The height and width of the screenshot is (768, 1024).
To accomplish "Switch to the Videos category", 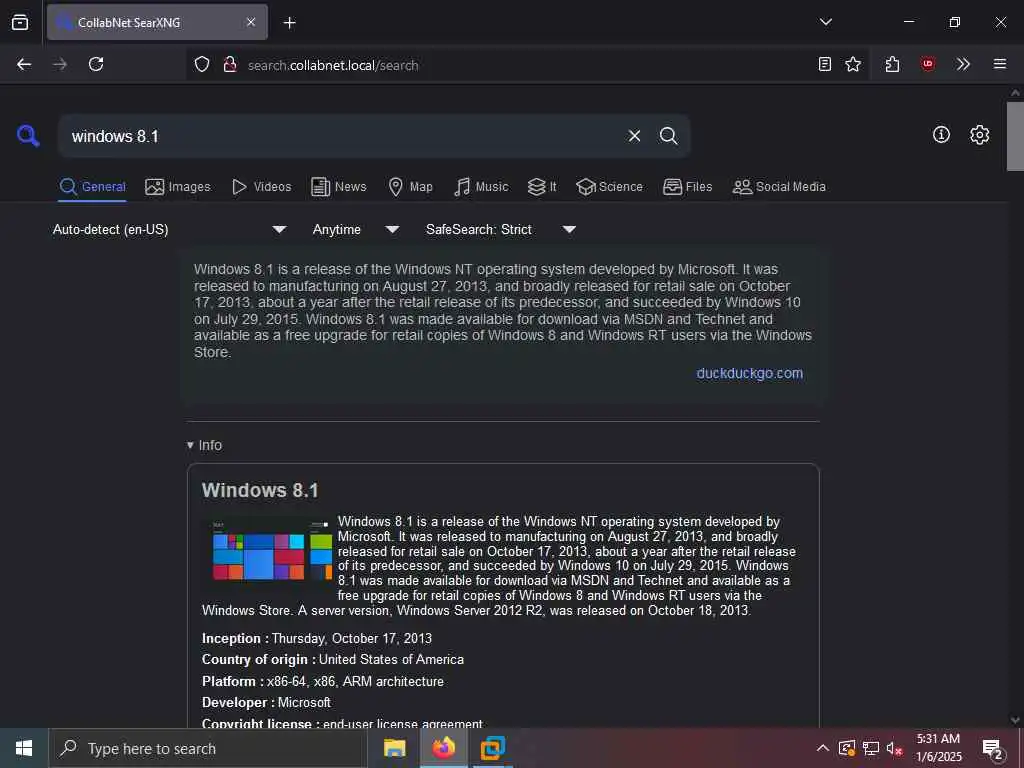I will coord(261,187).
